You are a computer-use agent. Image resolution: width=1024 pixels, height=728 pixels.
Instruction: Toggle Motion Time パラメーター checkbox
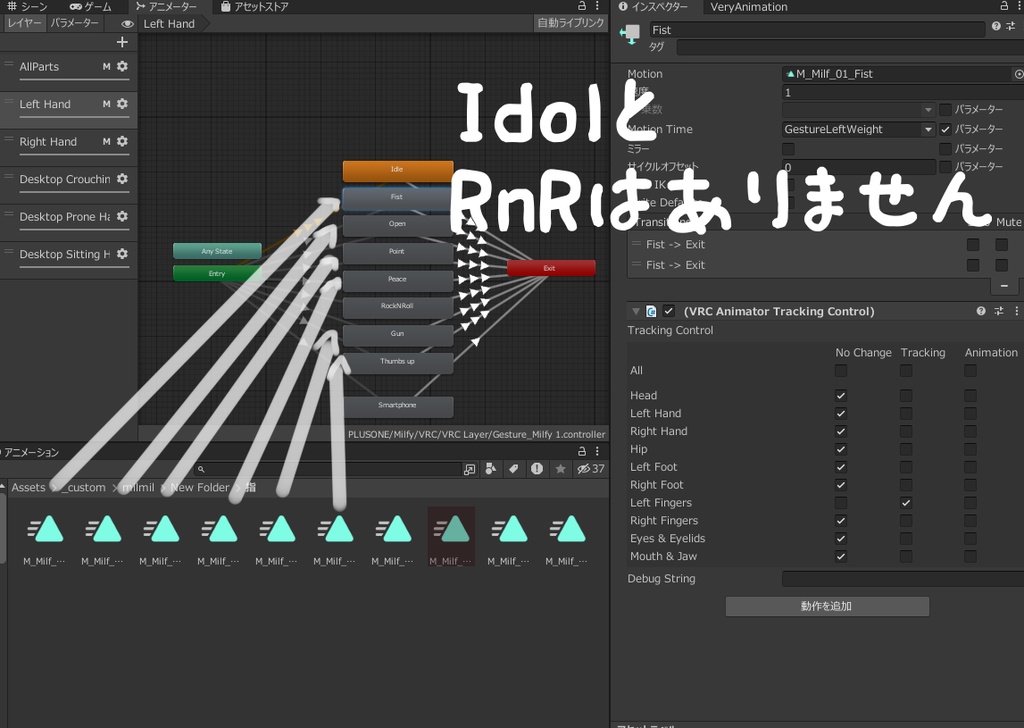click(945, 129)
